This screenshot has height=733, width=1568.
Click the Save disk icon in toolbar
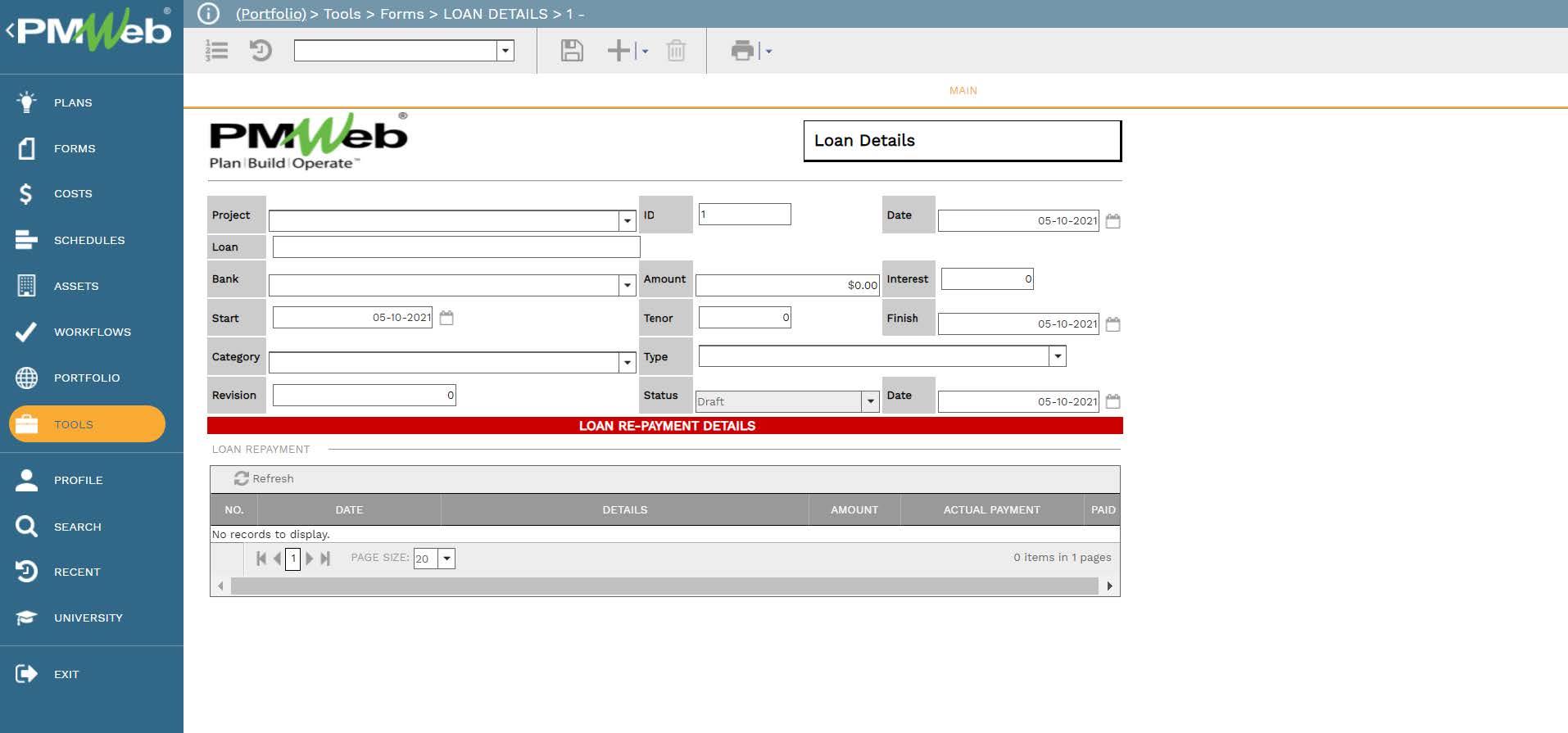pos(571,51)
